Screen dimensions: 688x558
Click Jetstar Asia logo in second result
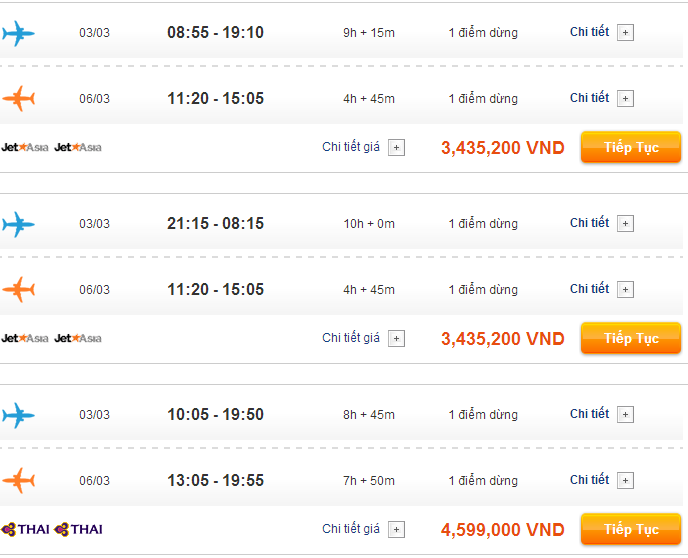pos(25,338)
